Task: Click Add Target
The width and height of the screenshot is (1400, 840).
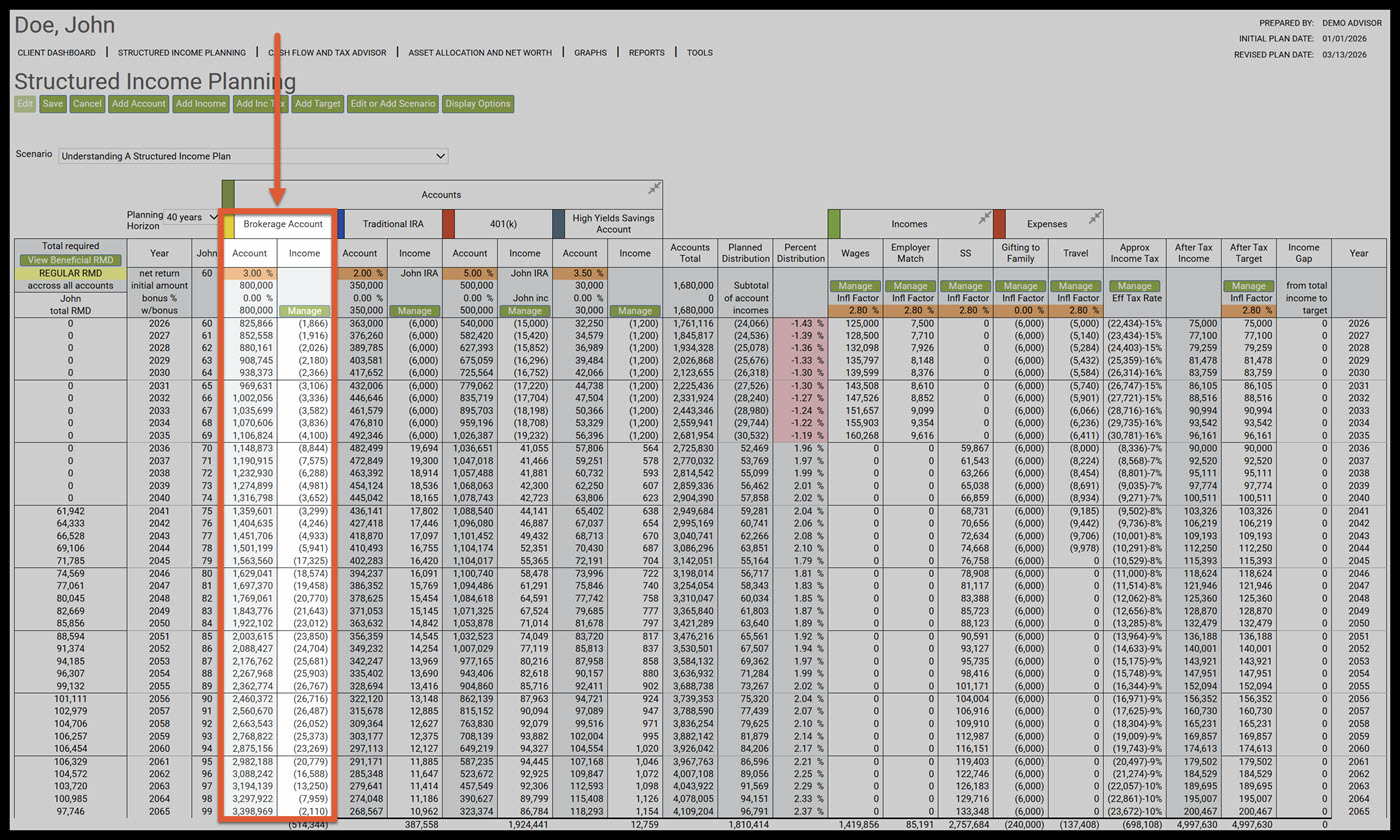Action: click(317, 103)
